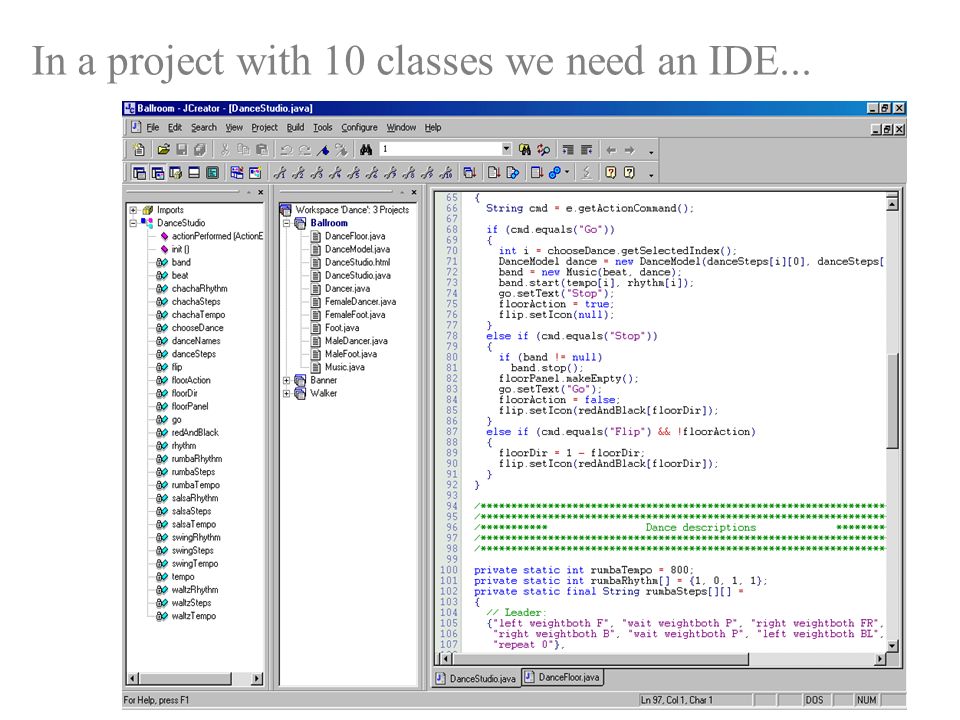The width and height of the screenshot is (960, 720).
Task: Click the Paste clipboard icon
Action: (261, 149)
